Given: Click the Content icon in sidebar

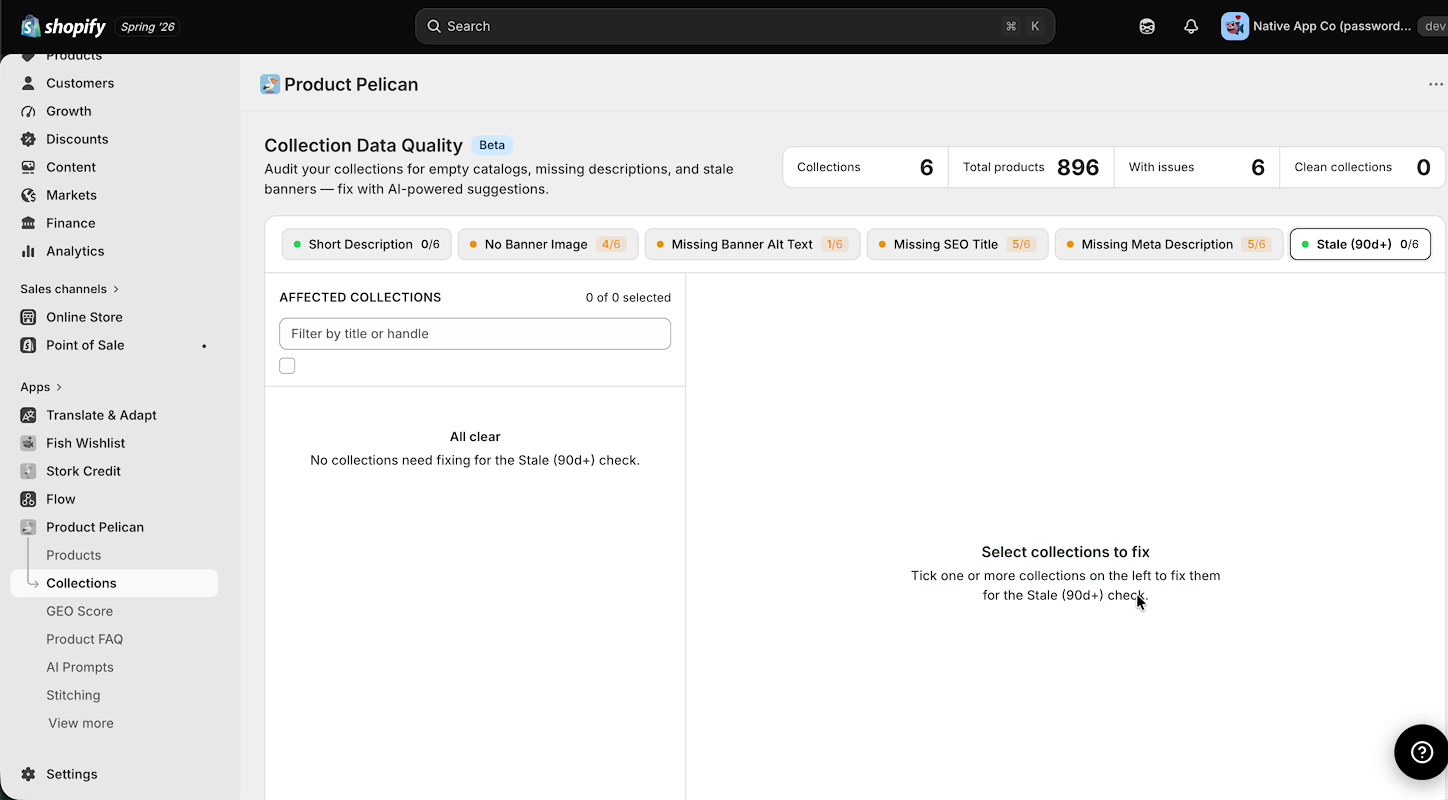Looking at the screenshot, I should pos(28,167).
